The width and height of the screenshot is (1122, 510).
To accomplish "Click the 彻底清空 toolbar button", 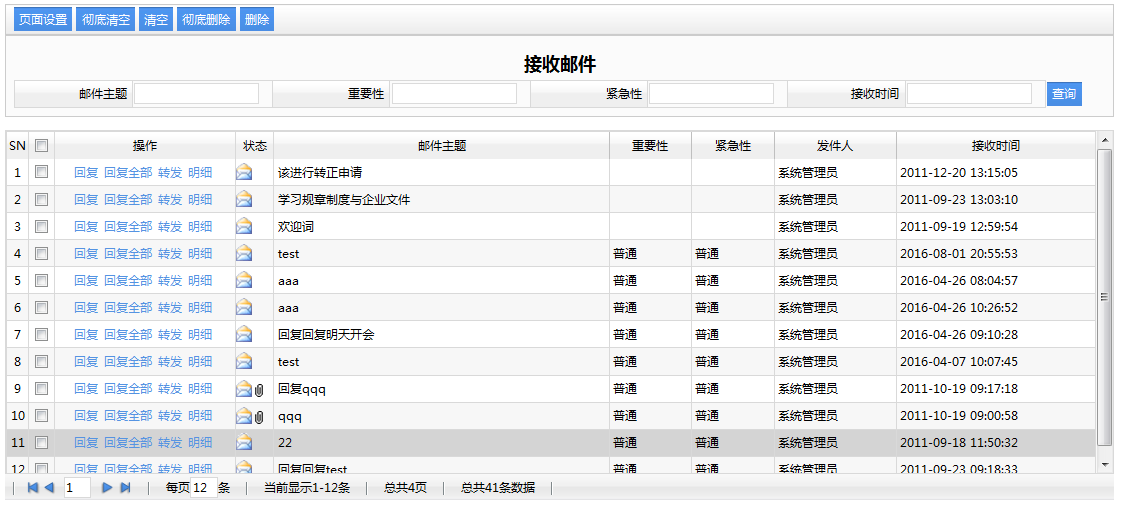I will pos(105,20).
